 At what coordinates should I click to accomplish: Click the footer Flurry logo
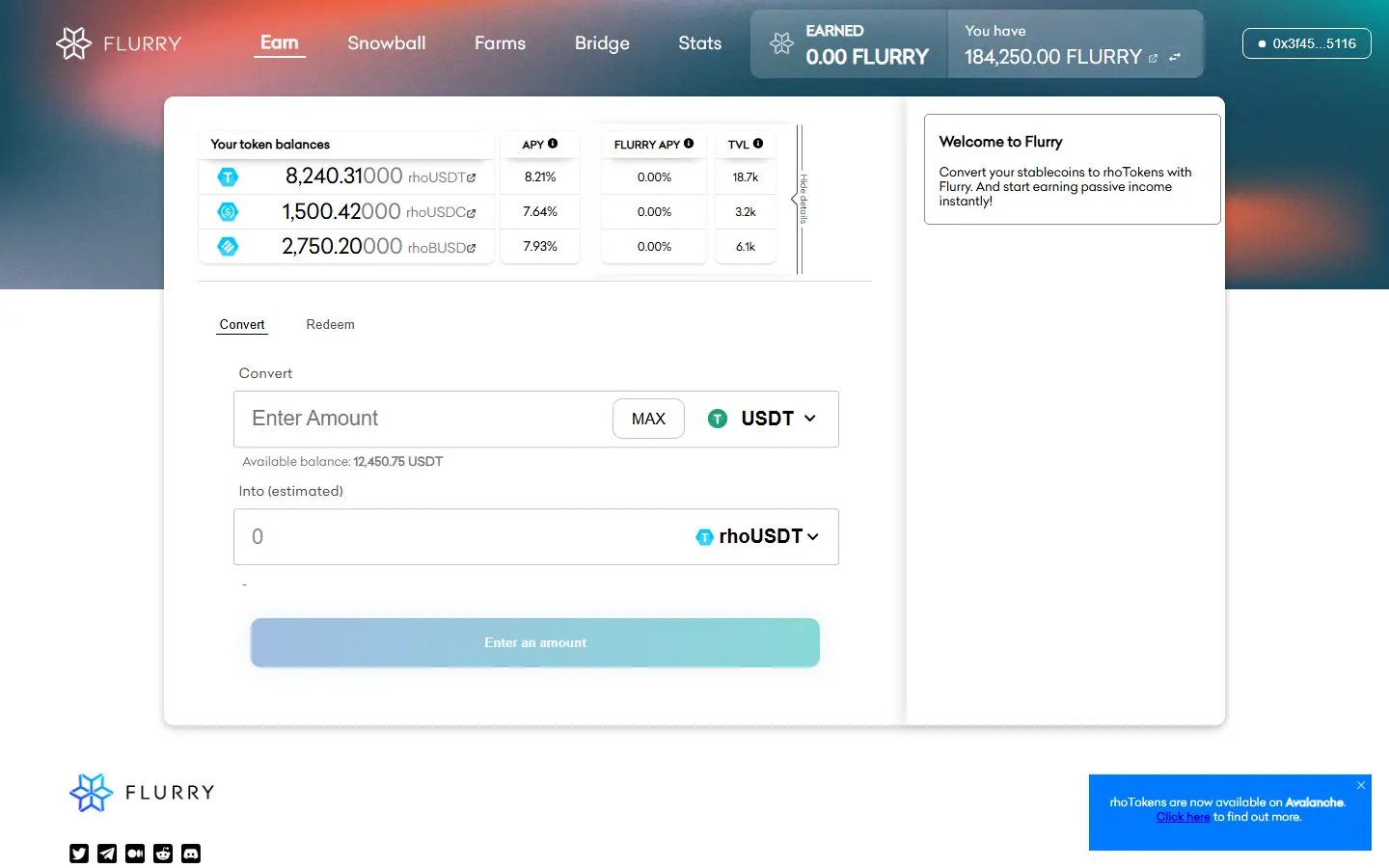click(x=142, y=793)
